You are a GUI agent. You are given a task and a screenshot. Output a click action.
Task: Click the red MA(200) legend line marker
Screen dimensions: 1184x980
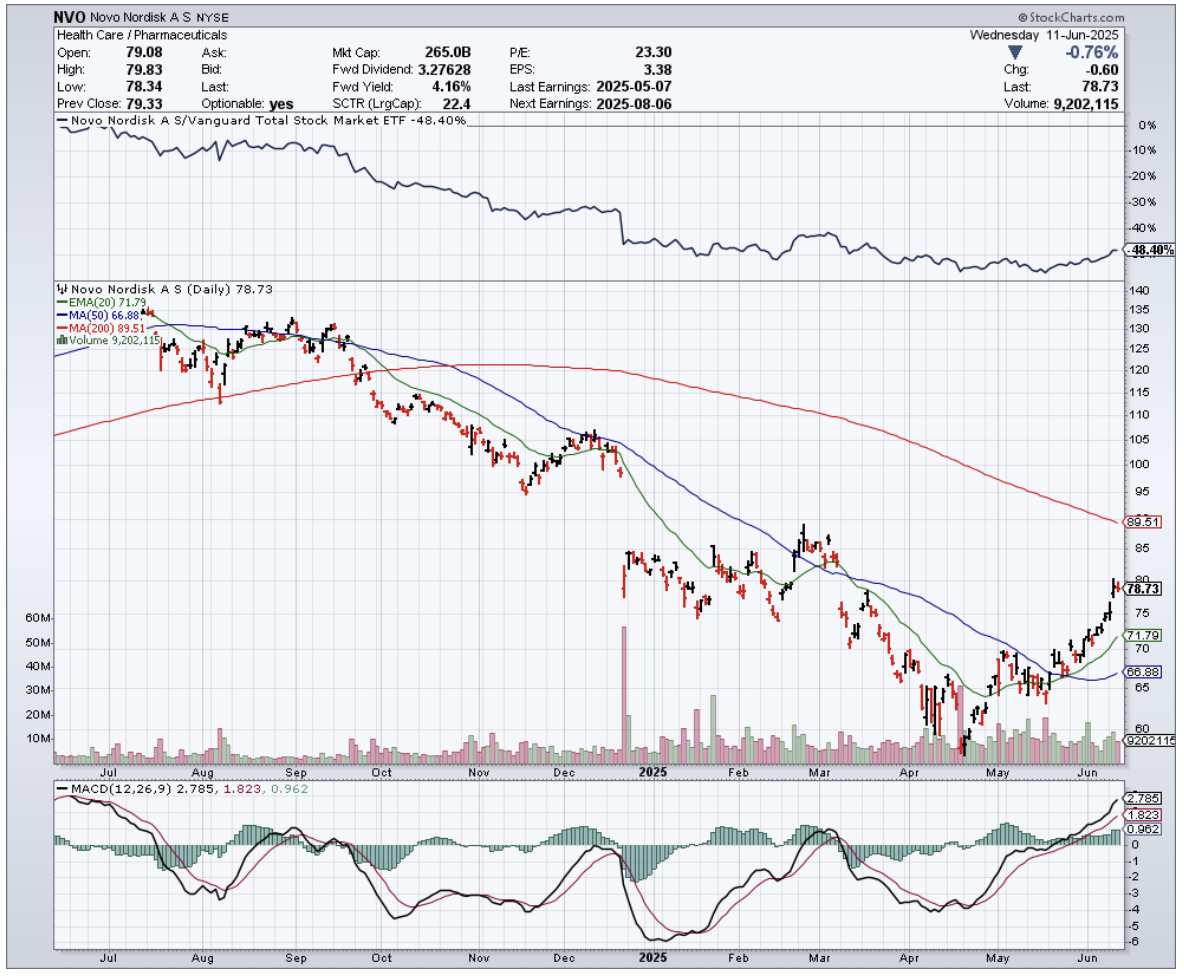coord(61,327)
